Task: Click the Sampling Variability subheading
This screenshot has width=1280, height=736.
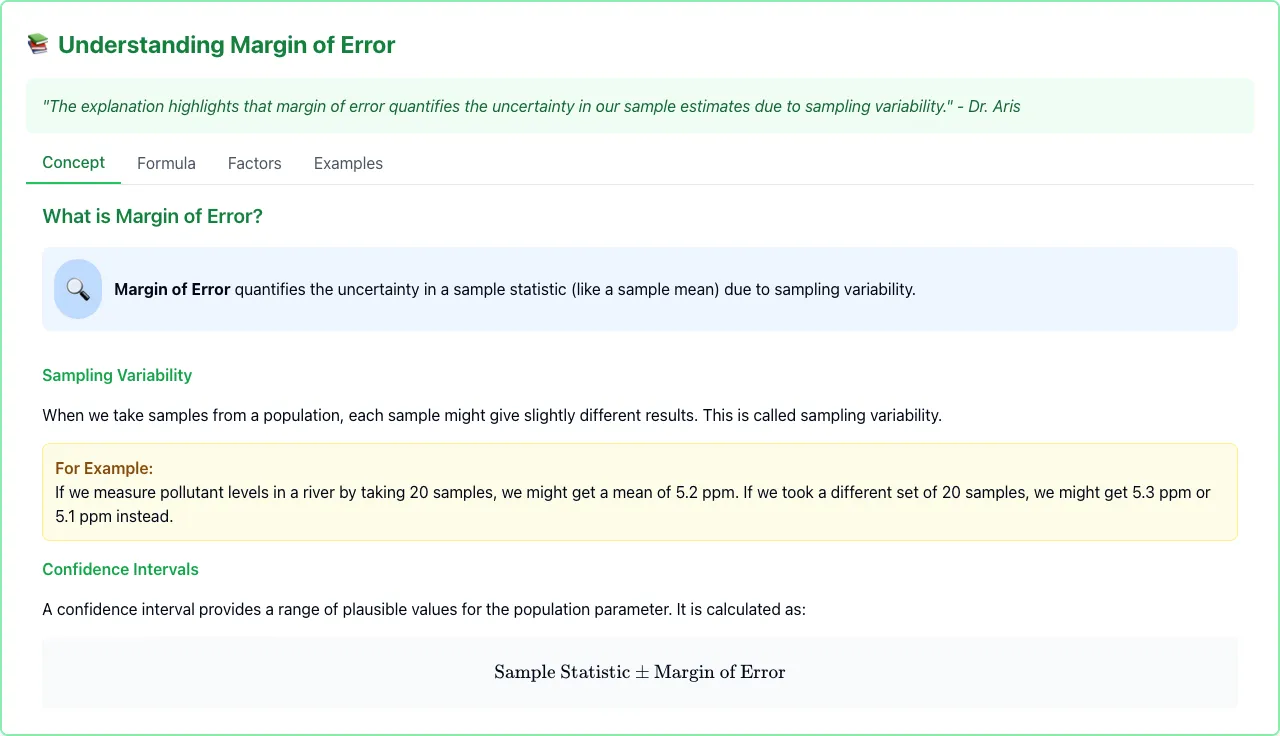Action: (117, 375)
